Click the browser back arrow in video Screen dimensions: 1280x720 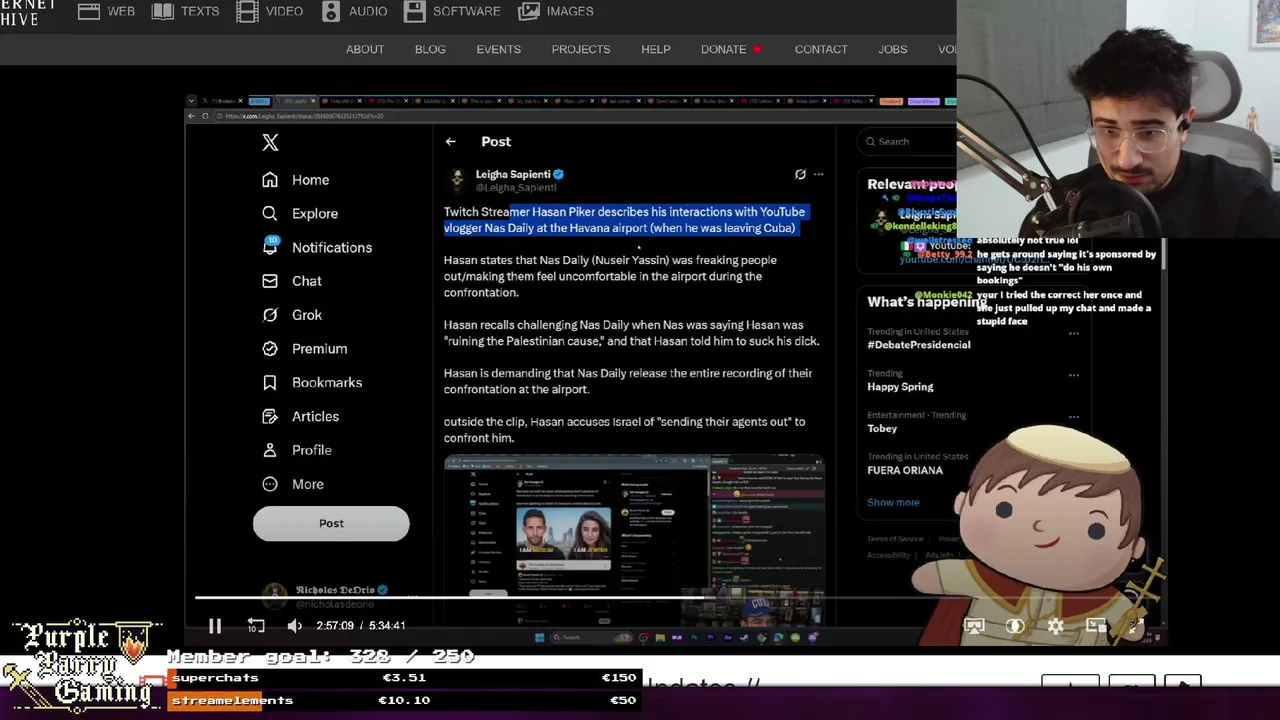click(x=192, y=116)
